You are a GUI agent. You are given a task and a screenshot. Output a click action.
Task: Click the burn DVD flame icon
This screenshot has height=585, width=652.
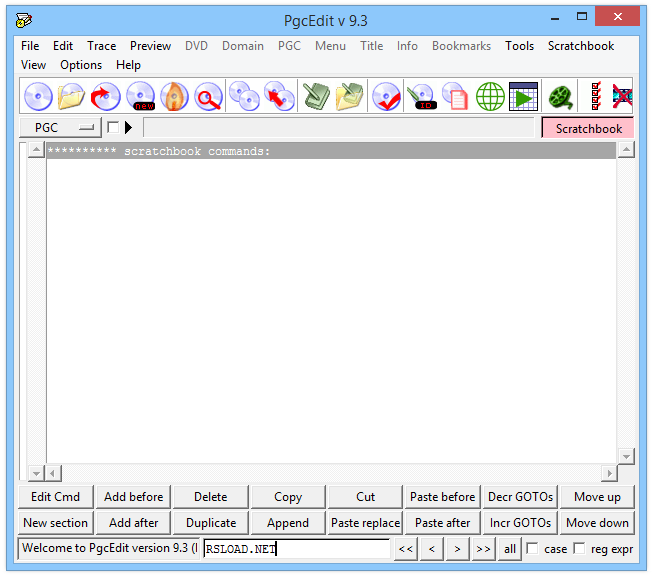point(174,96)
